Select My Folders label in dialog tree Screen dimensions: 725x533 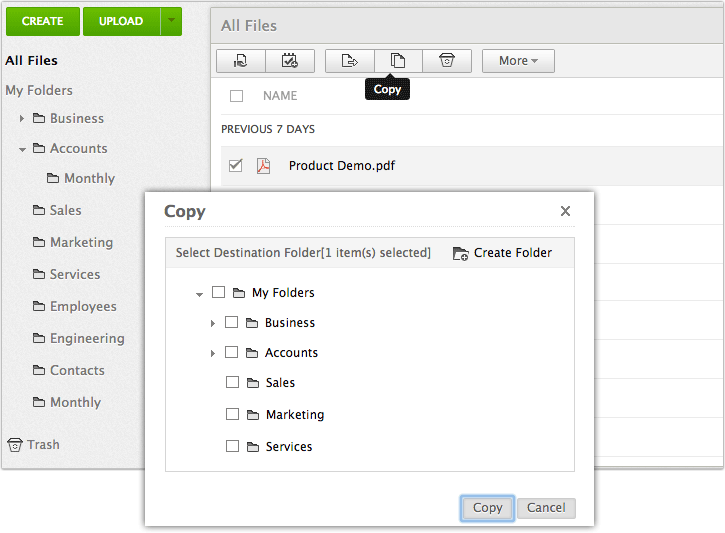283,293
